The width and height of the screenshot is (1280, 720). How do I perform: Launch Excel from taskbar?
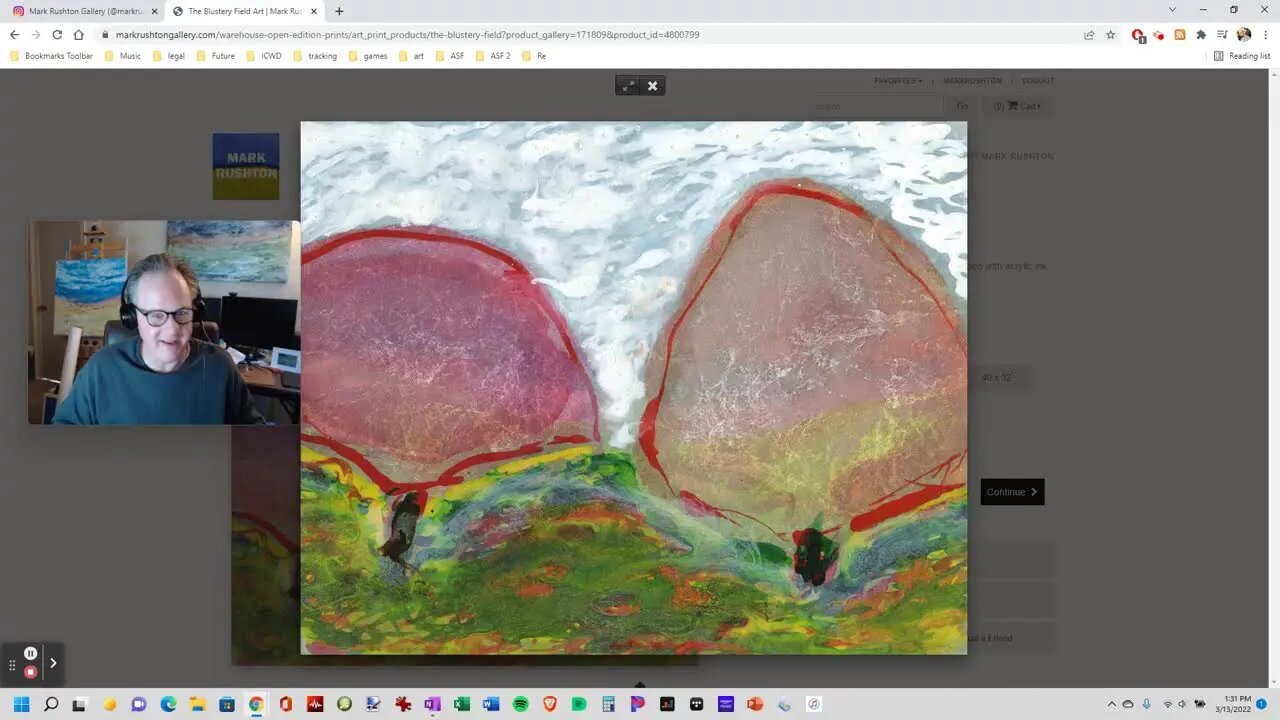[x=461, y=704]
